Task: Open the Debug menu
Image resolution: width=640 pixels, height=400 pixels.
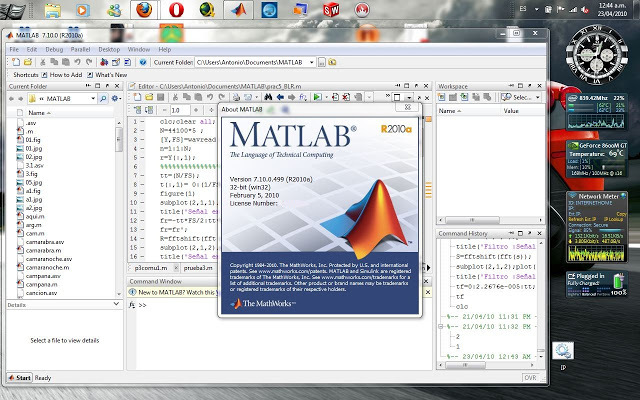Action: 54,49
